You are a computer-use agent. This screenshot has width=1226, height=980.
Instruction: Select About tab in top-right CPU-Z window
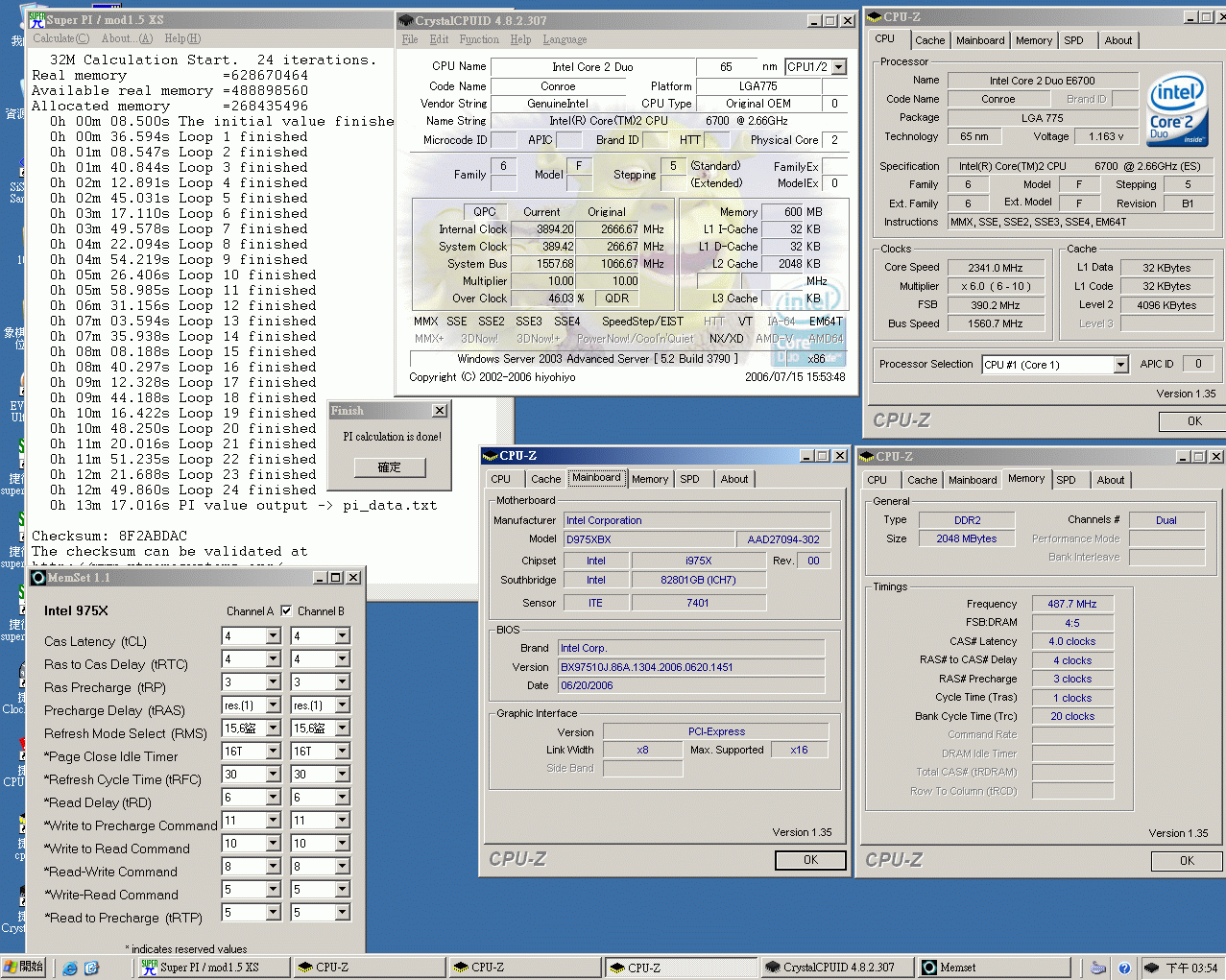pyautogui.click(x=1118, y=40)
